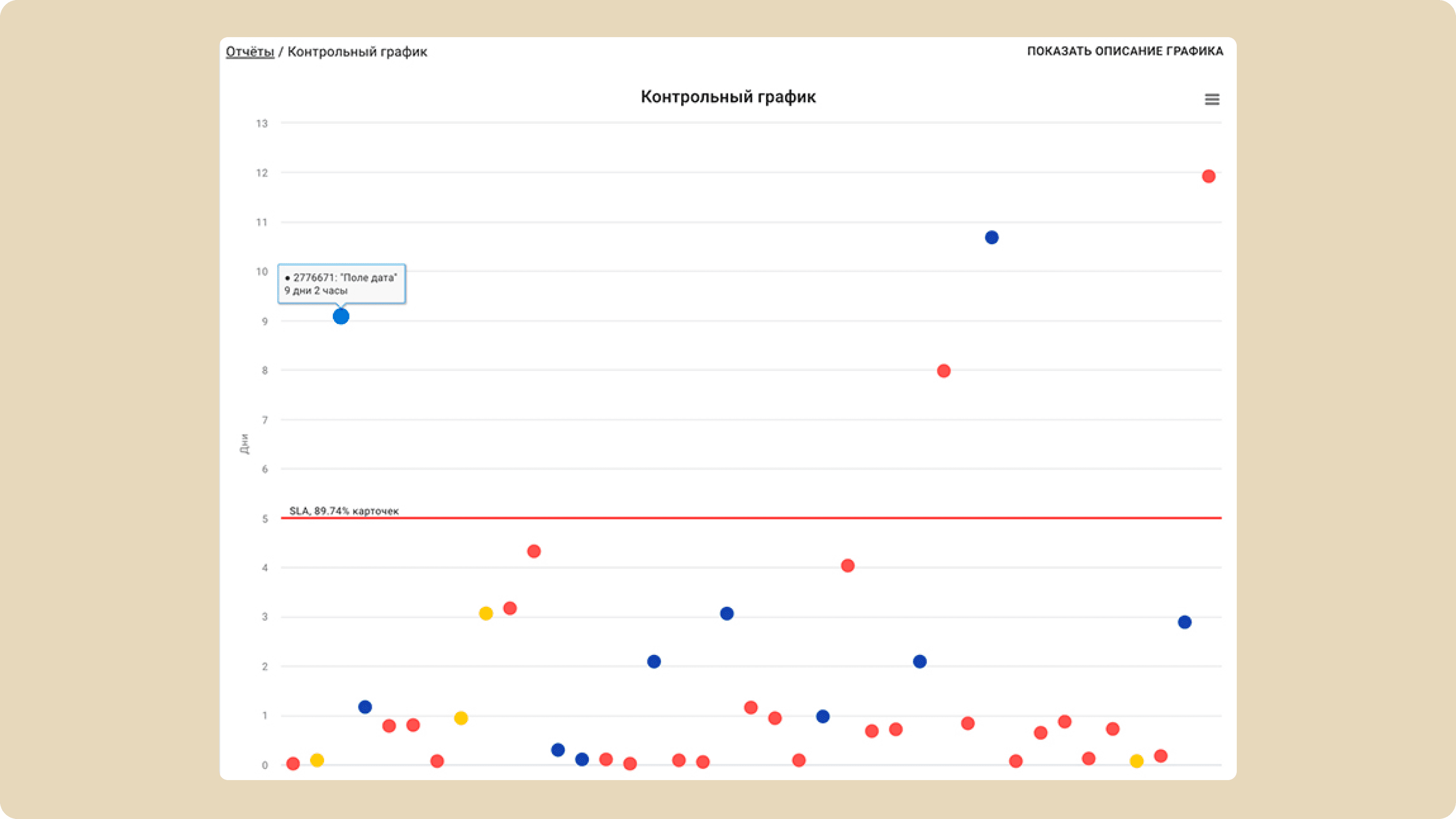This screenshot has height=819, width=1456.
Task: Click the red dot closest to 0 at the far left
Action: (293, 764)
